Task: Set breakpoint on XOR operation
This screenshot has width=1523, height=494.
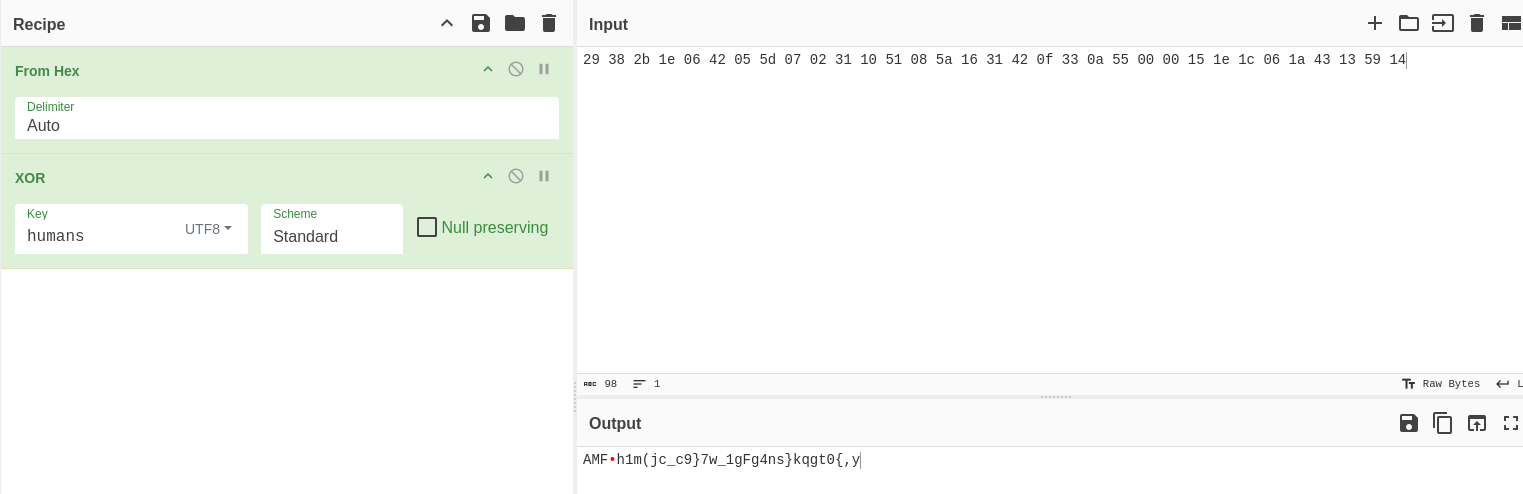Action: coord(544,176)
